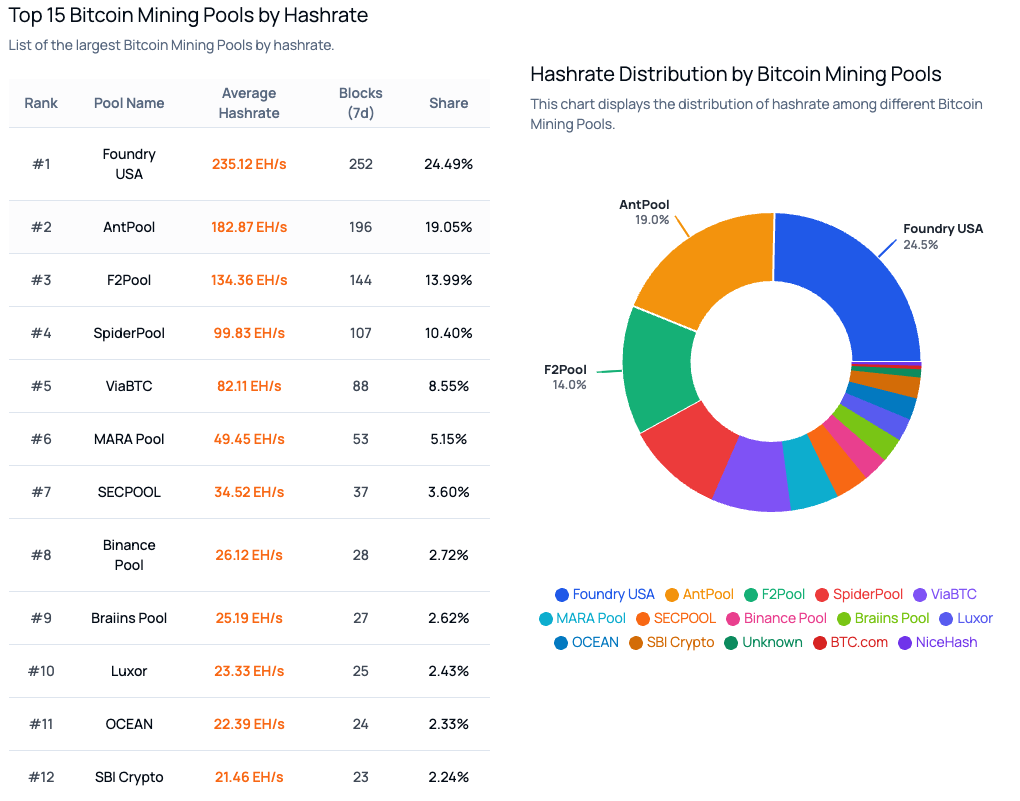Click the #1 rank cell
The image size is (1020, 801).
point(41,164)
